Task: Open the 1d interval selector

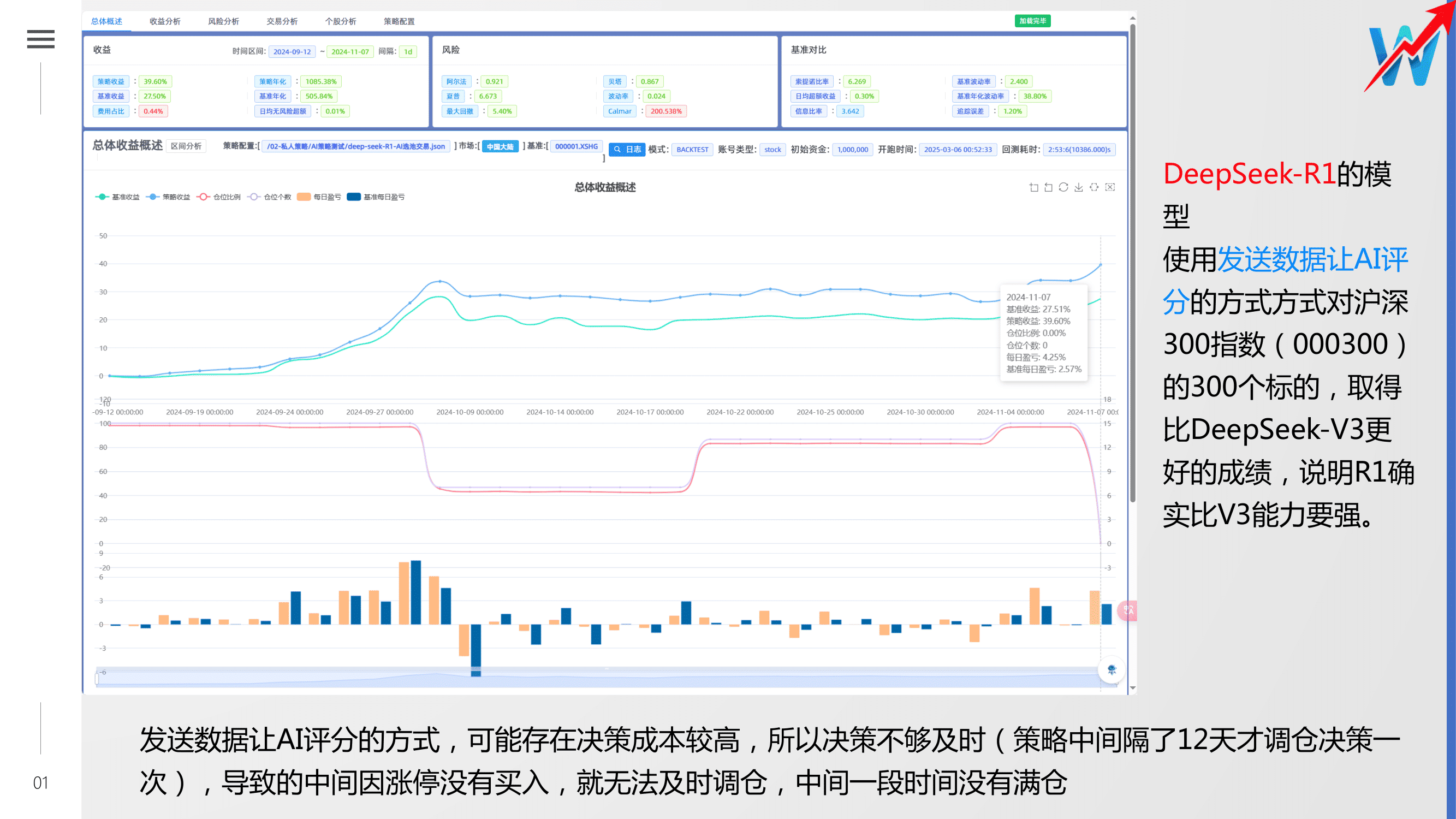Action: pyautogui.click(x=407, y=51)
